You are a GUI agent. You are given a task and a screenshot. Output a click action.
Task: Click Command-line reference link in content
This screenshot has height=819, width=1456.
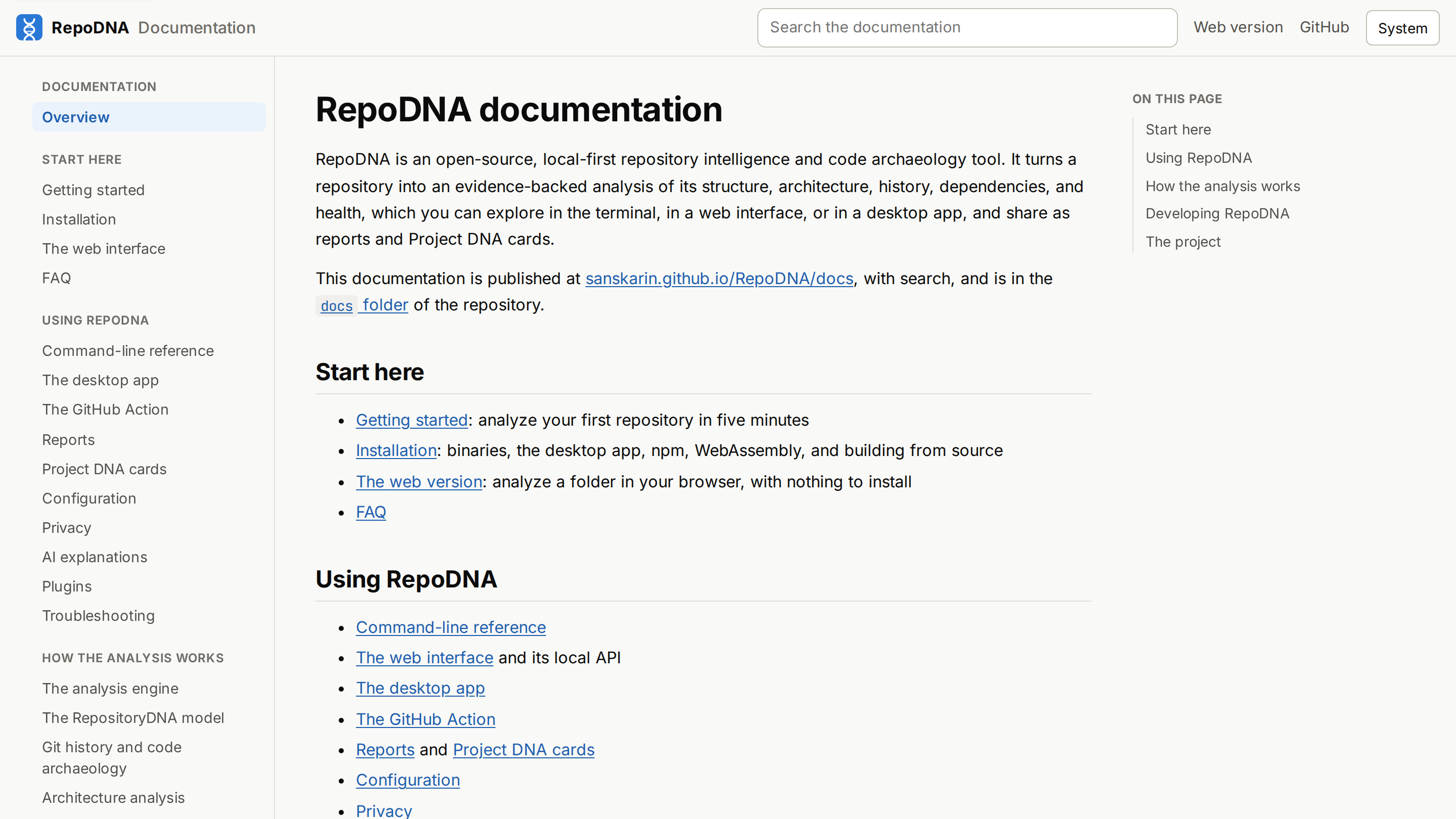coord(450,627)
